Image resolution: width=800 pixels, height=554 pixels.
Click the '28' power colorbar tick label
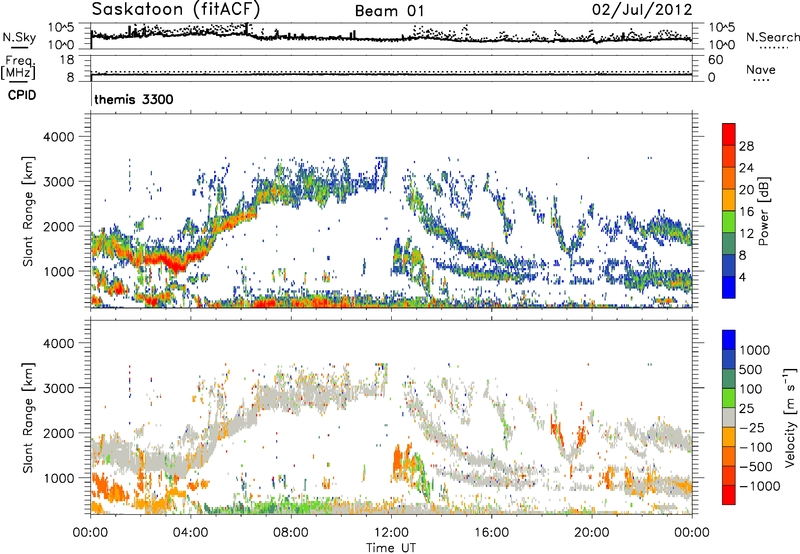[746, 146]
